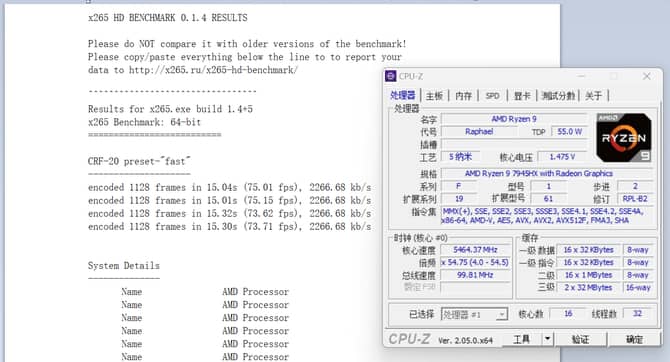This screenshot has width=670, height=362.
Task: Open the 关于 about tab
Action: click(593, 96)
